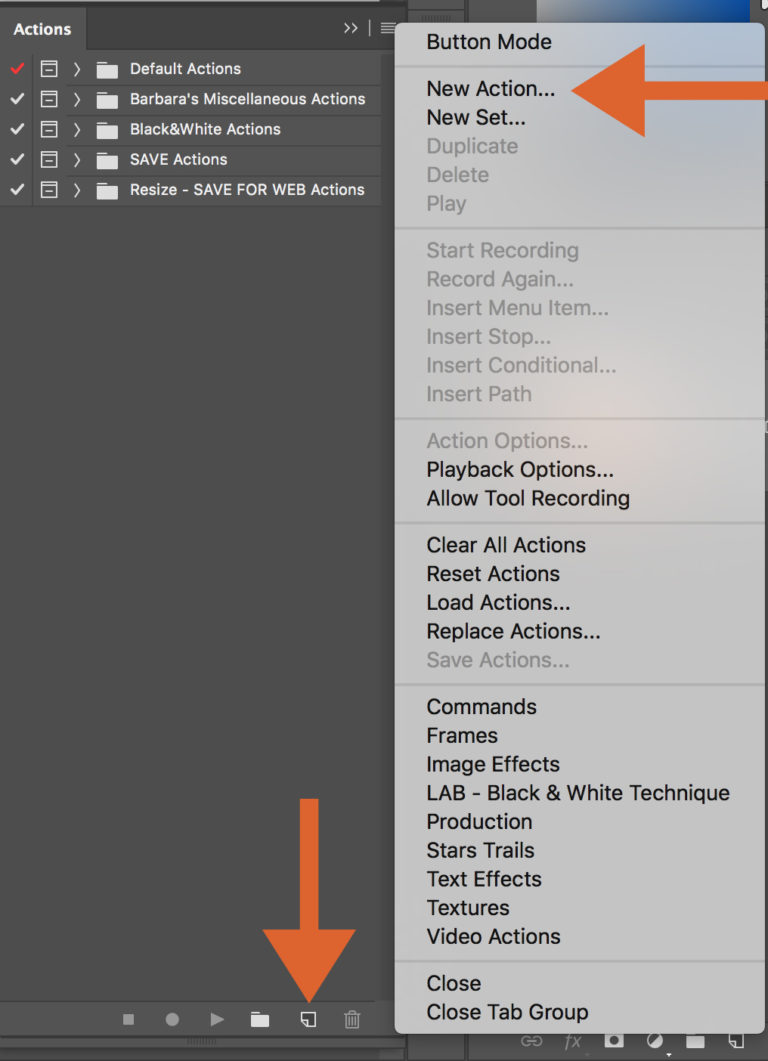This screenshot has height=1061, width=768.
Task: Click the Create New Action icon
Action: click(307, 1019)
